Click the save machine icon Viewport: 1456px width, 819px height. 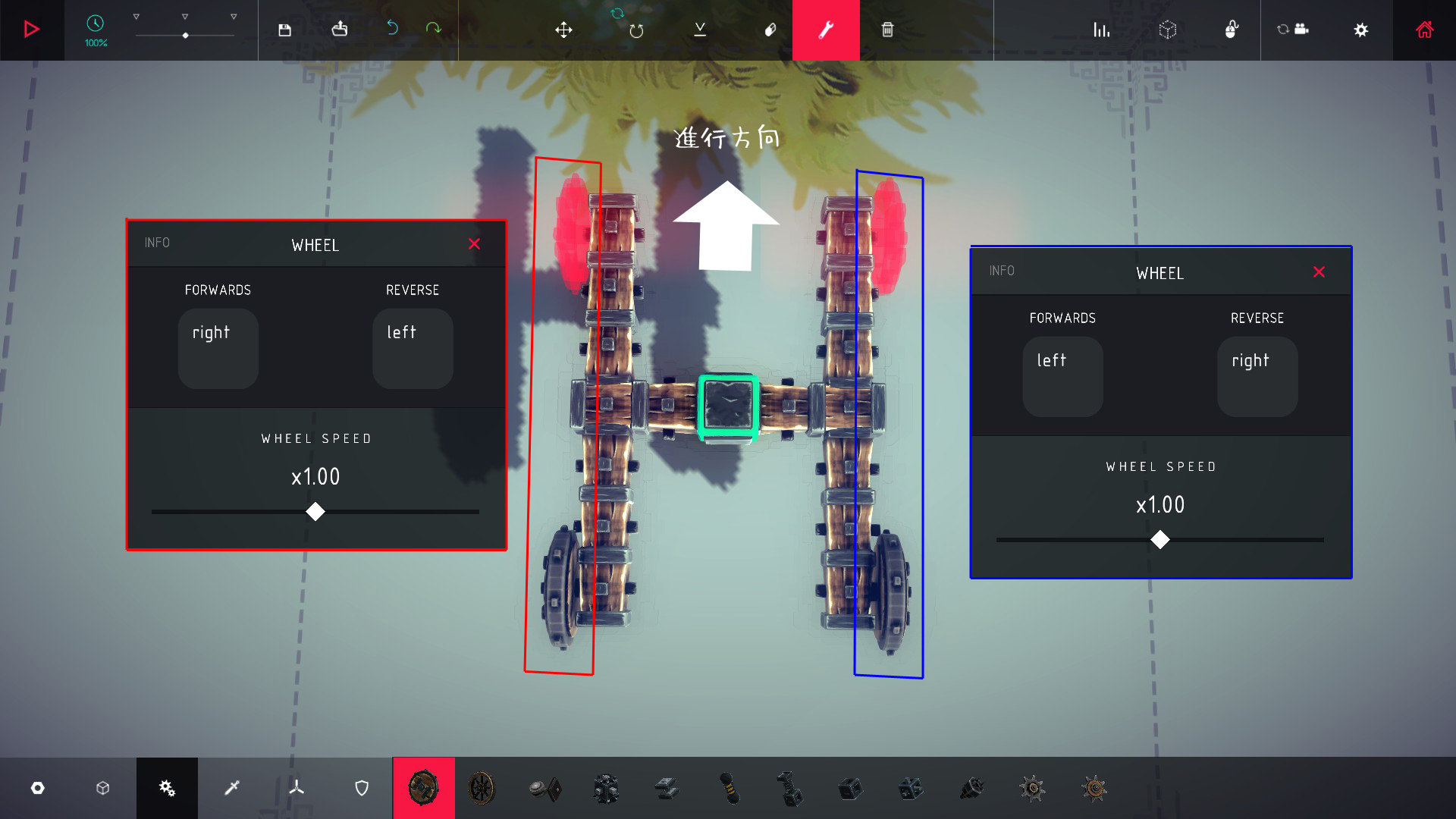coord(284,30)
